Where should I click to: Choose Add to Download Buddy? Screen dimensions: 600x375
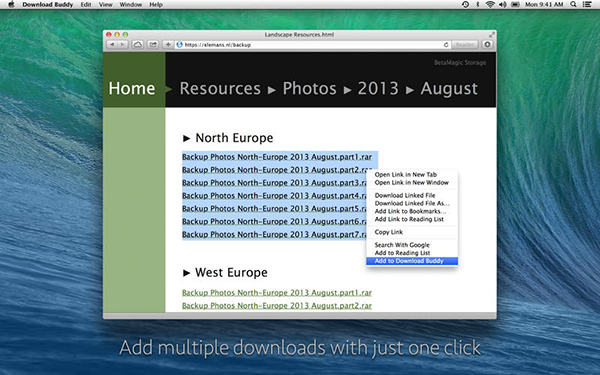[x=412, y=261]
